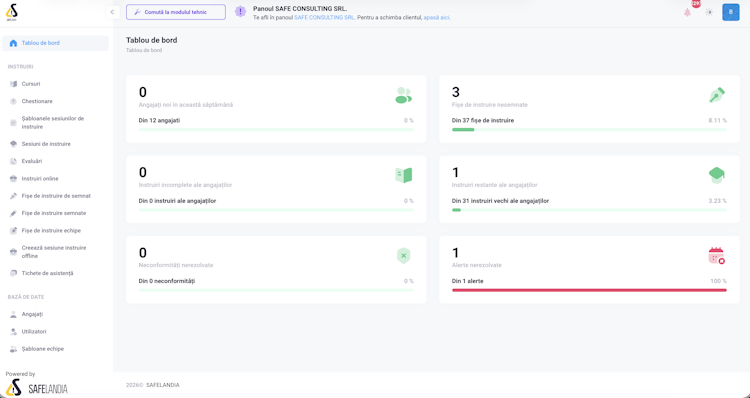Open the 'Cursuri' menu item
This screenshot has height=398, width=750.
[x=31, y=84]
